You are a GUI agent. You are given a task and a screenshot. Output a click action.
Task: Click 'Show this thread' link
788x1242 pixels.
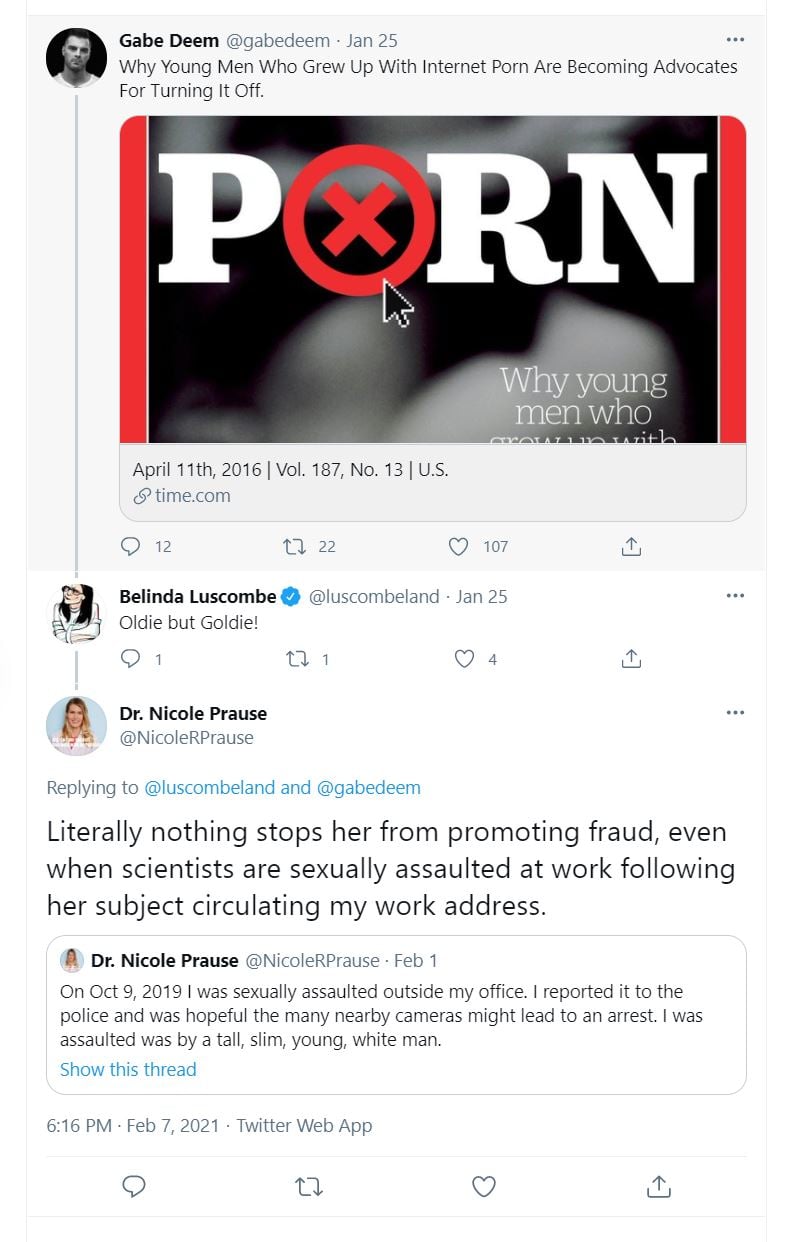pyautogui.click(x=128, y=1069)
